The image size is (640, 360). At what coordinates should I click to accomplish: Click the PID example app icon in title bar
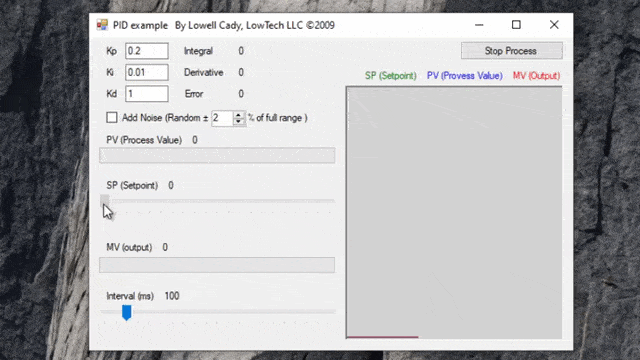click(102, 25)
